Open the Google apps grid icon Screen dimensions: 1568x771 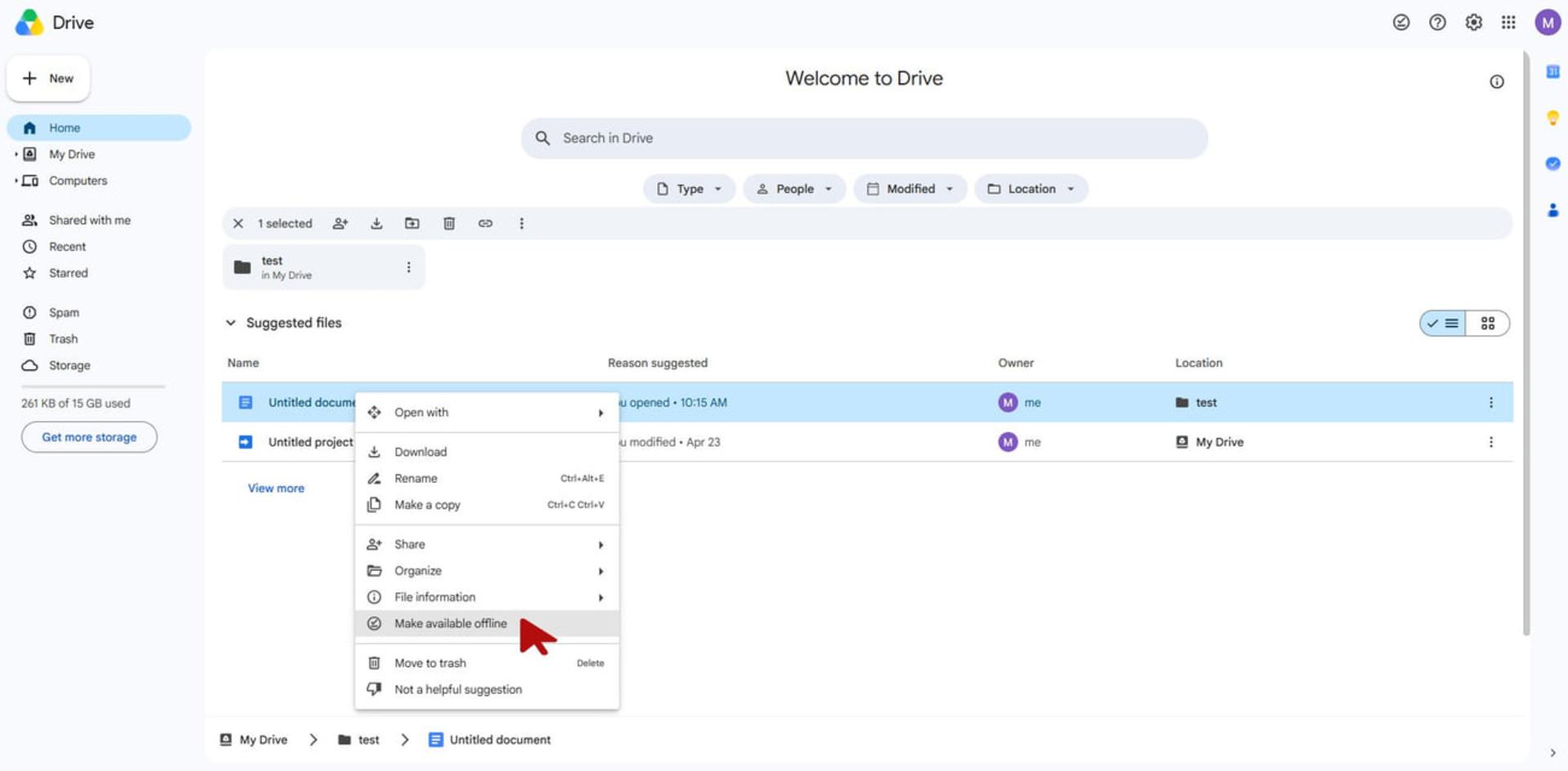pos(1508,23)
